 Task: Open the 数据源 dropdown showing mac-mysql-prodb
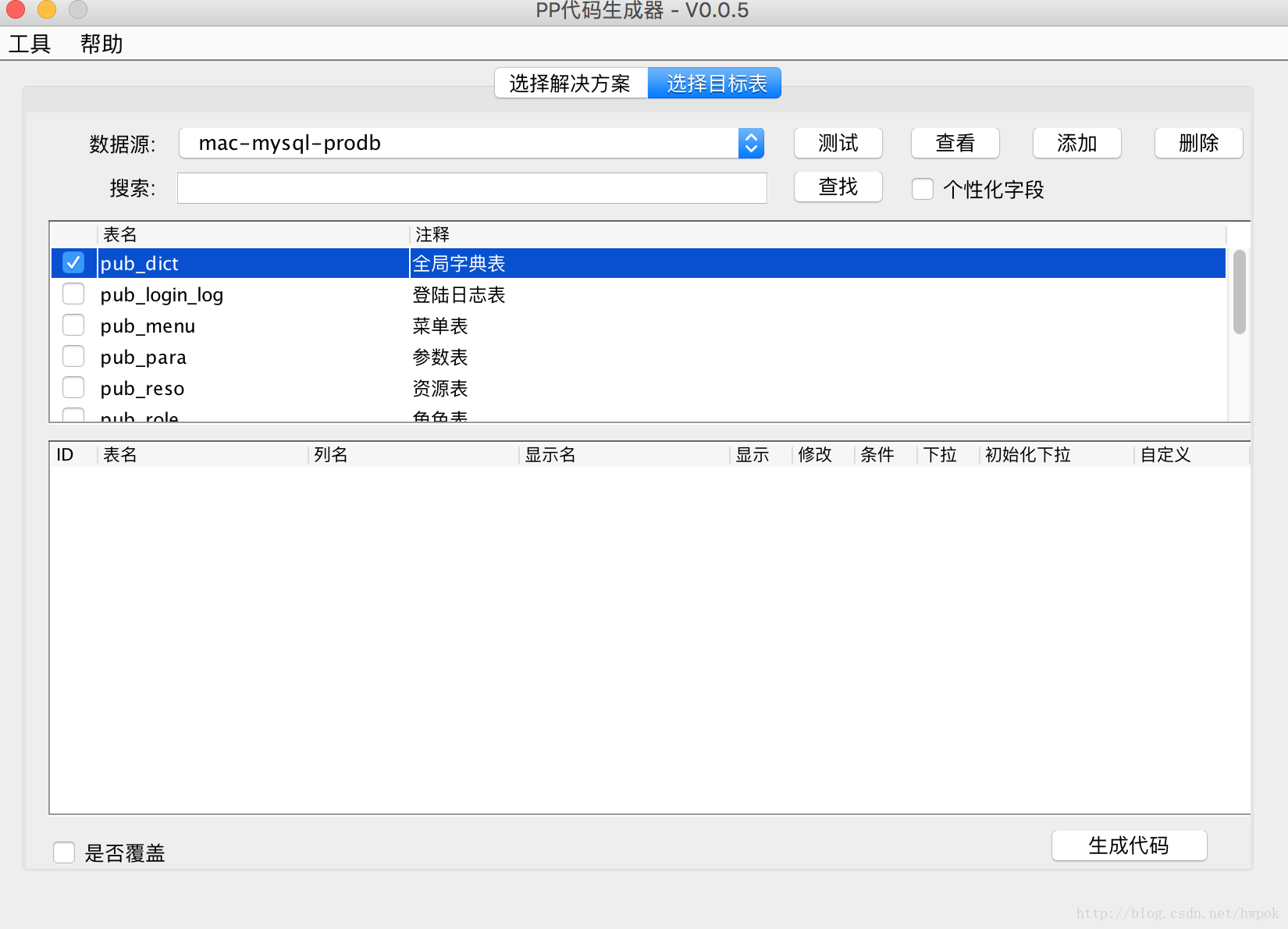471,143
